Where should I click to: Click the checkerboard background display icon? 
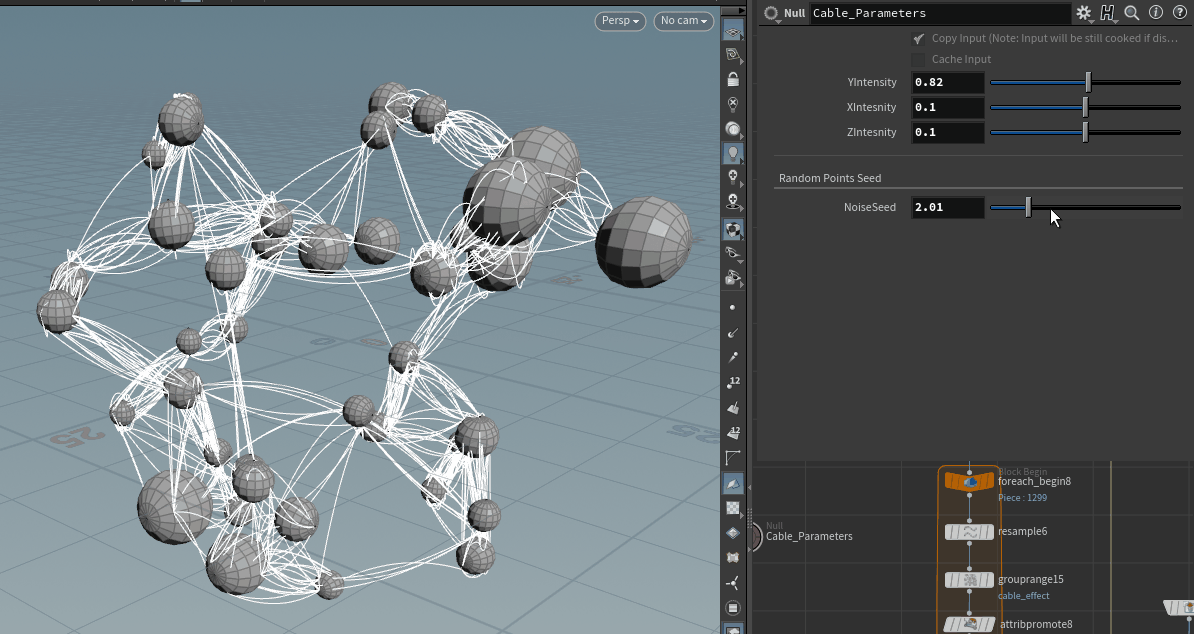pos(733,508)
